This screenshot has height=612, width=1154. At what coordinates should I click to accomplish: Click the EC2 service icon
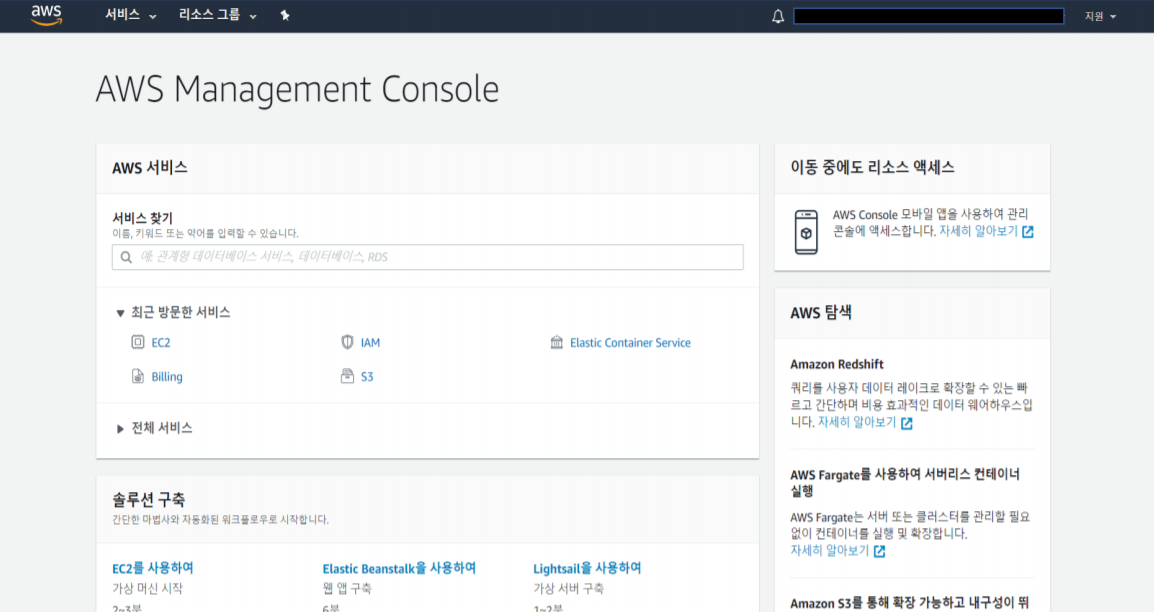138,342
